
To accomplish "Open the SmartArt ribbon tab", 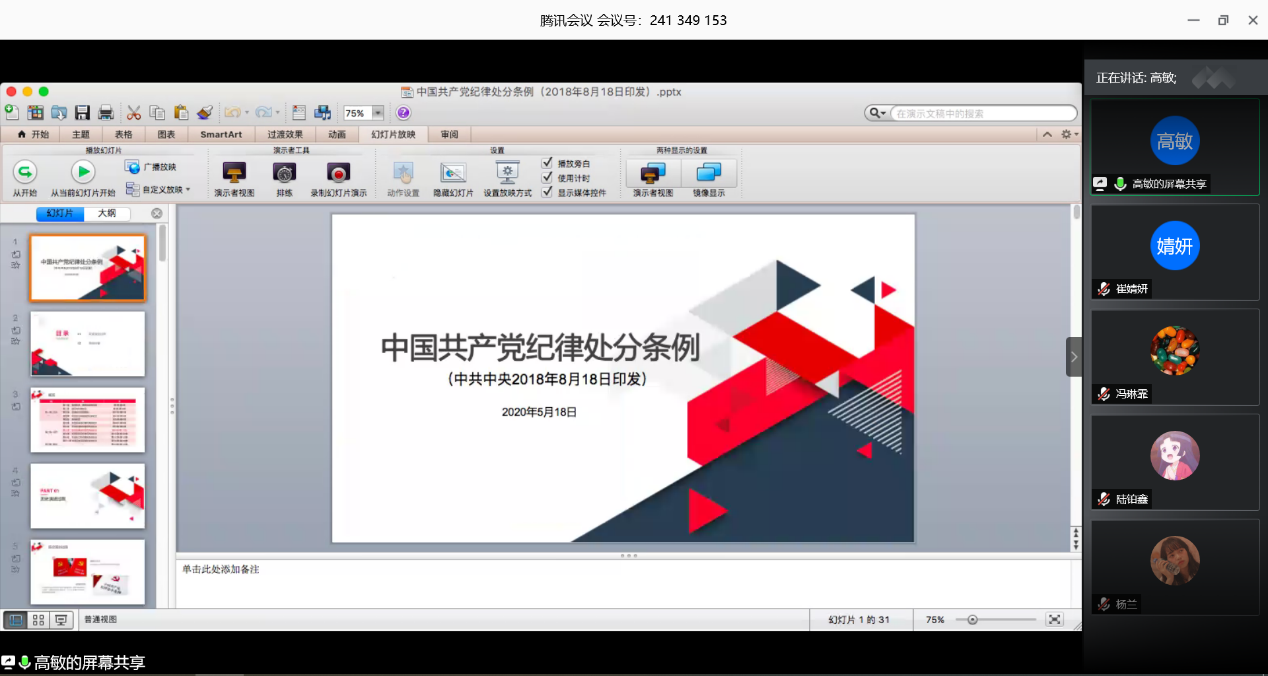I will [221, 134].
